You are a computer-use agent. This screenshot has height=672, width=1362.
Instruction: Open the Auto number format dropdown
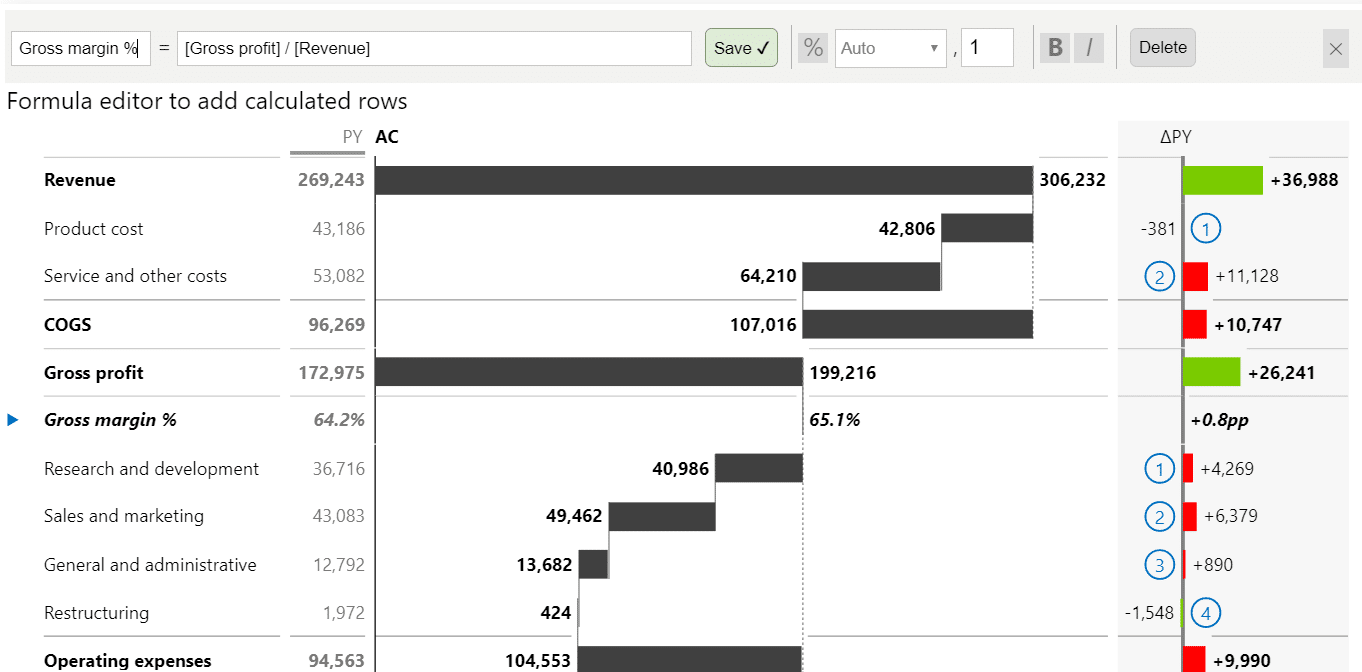click(890, 48)
